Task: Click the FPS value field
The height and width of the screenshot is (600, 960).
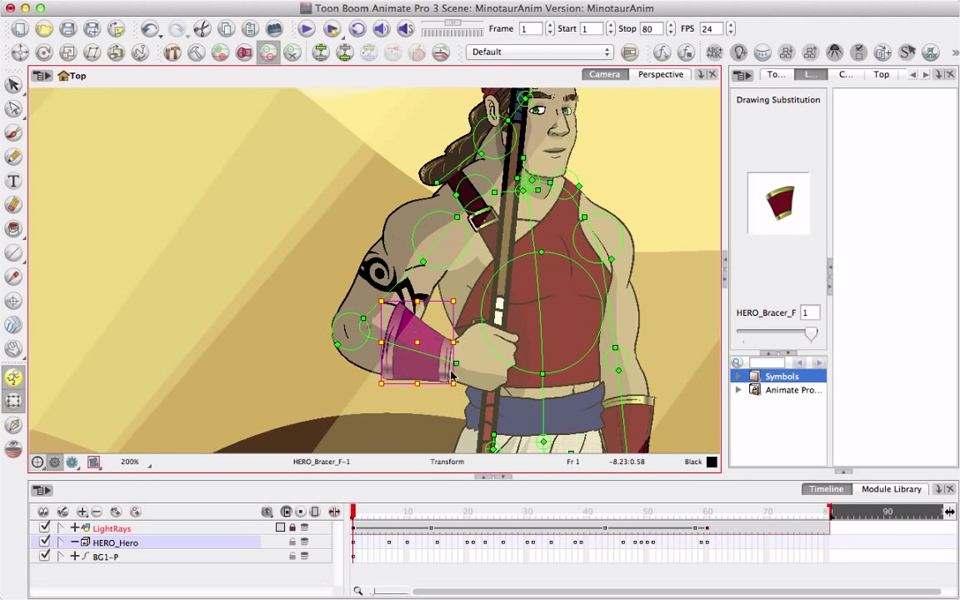Action: coord(711,29)
